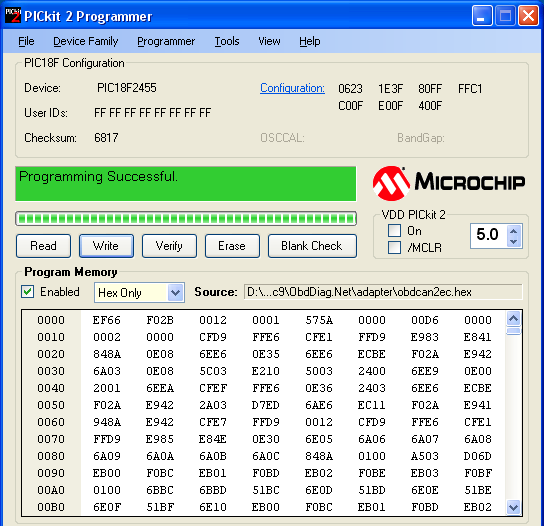Image resolution: width=544 pixels, height=526 pixels.
Task: Click the Verify button
Action: coord(169,246)
